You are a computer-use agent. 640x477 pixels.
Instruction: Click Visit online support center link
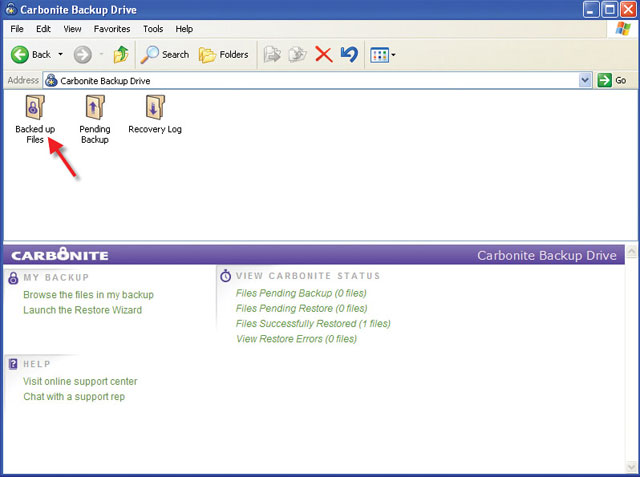(x=80, y=382)
